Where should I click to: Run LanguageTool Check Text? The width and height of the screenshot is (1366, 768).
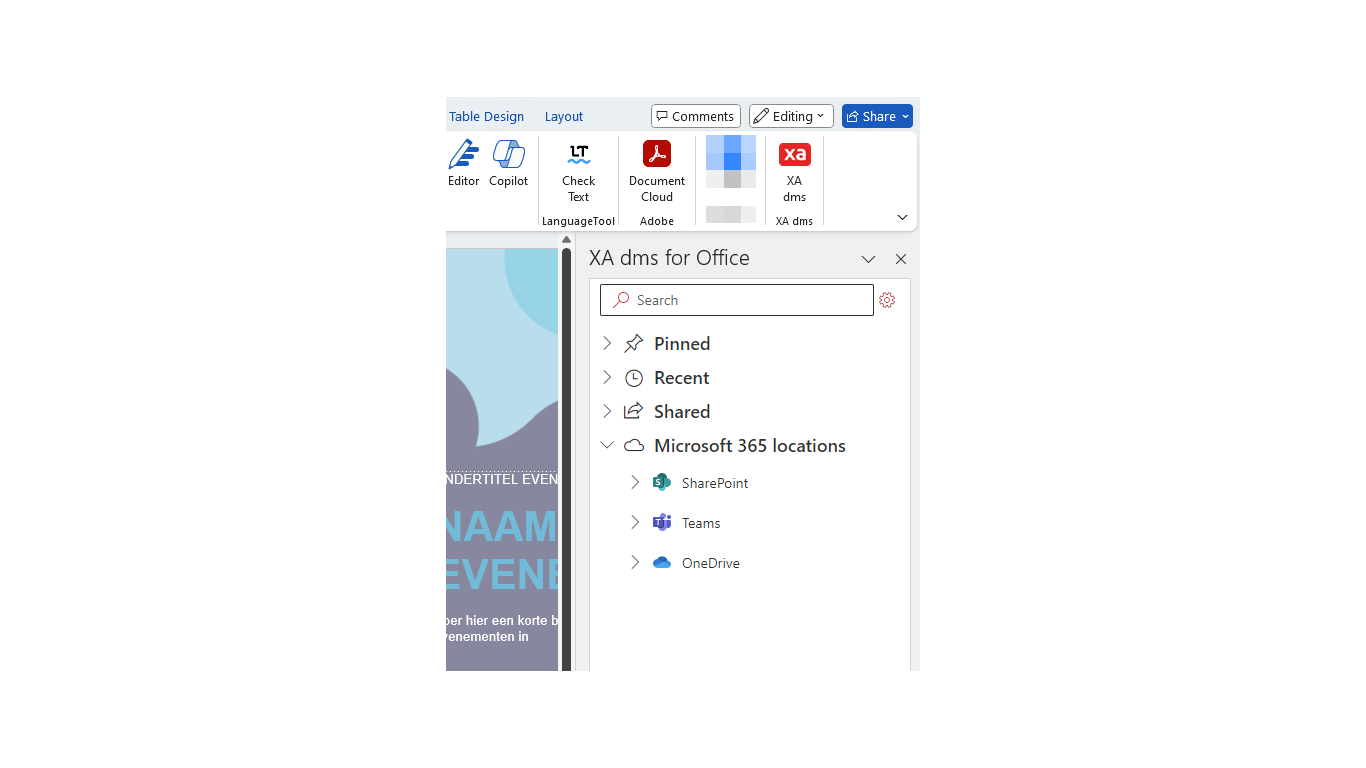point(578,172)
